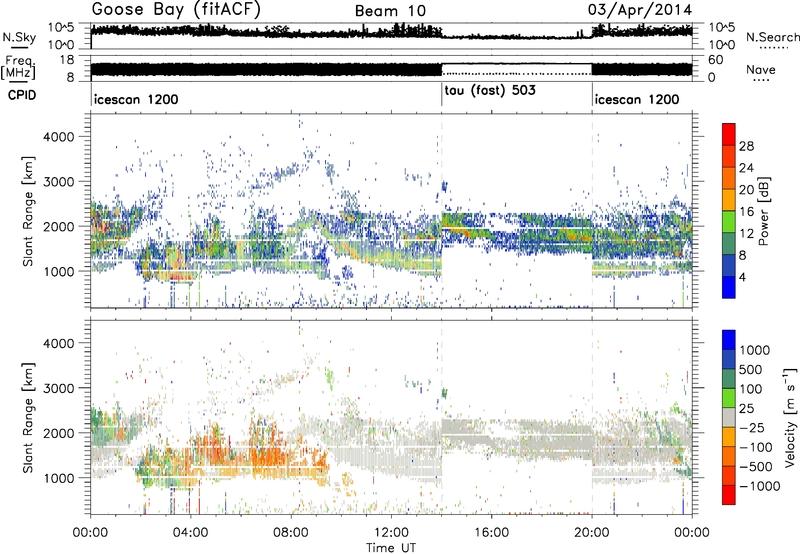Click the 'Slant Range [km]' label of the velocity panel
This screenshot has height=554, width=800.
[x=28, y=417]
